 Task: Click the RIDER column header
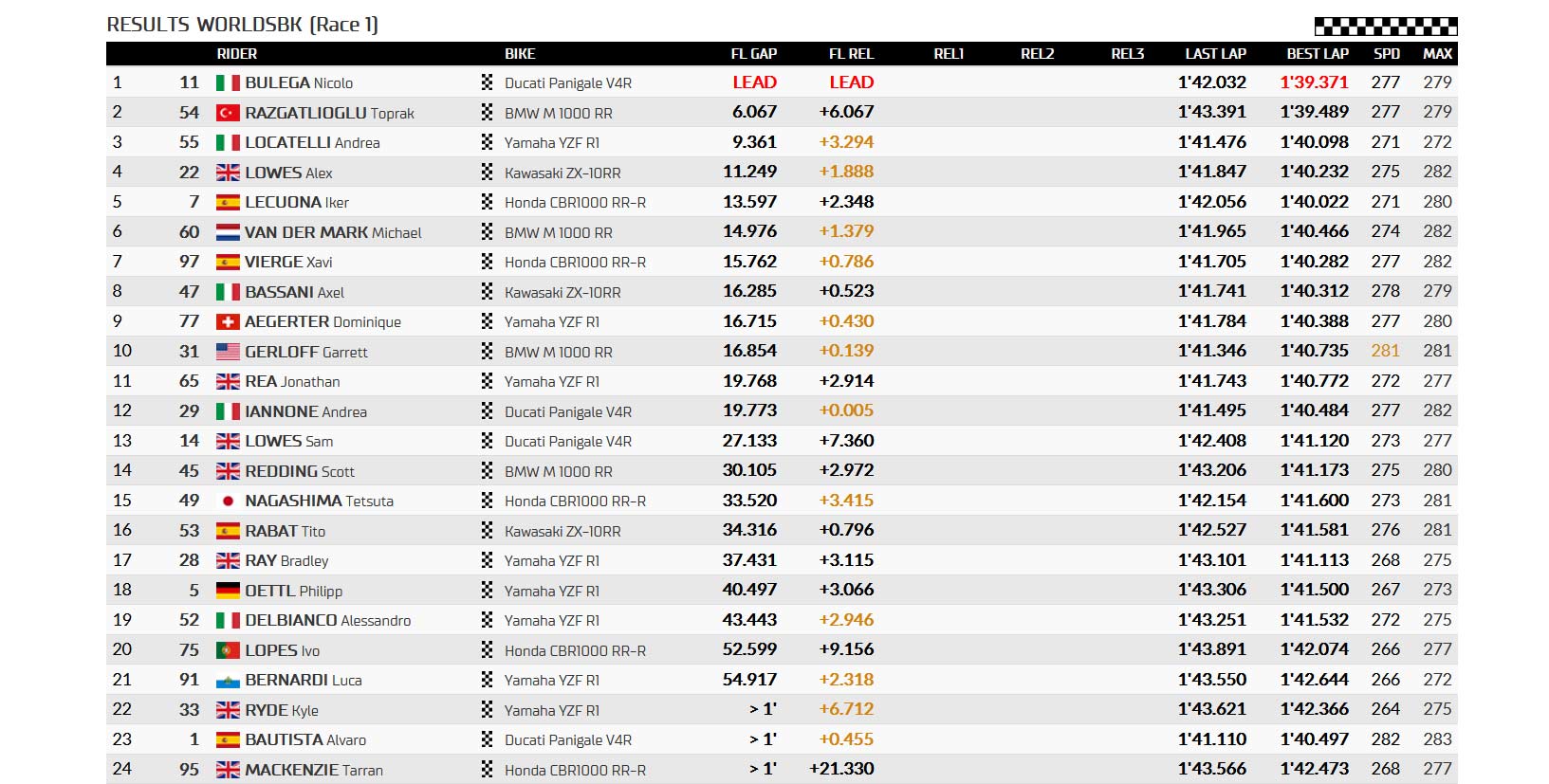pos(237,54)
